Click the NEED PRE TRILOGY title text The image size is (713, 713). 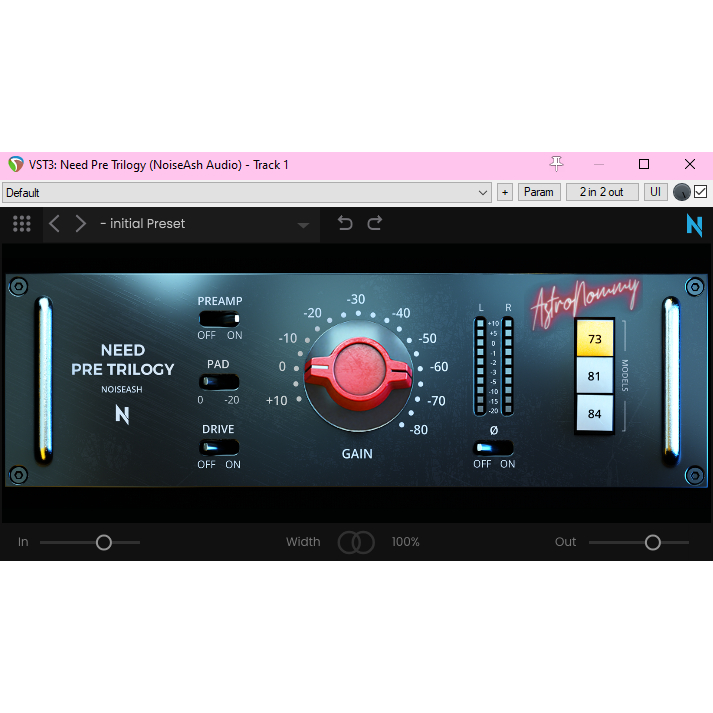tap(122, 360)
